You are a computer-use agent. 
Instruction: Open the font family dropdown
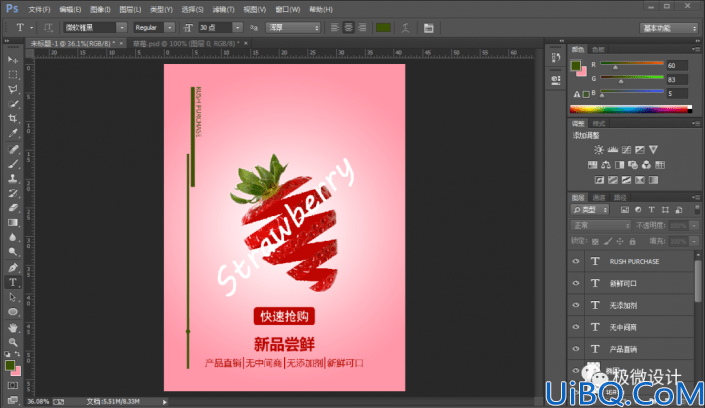click(x=121, y=28)
